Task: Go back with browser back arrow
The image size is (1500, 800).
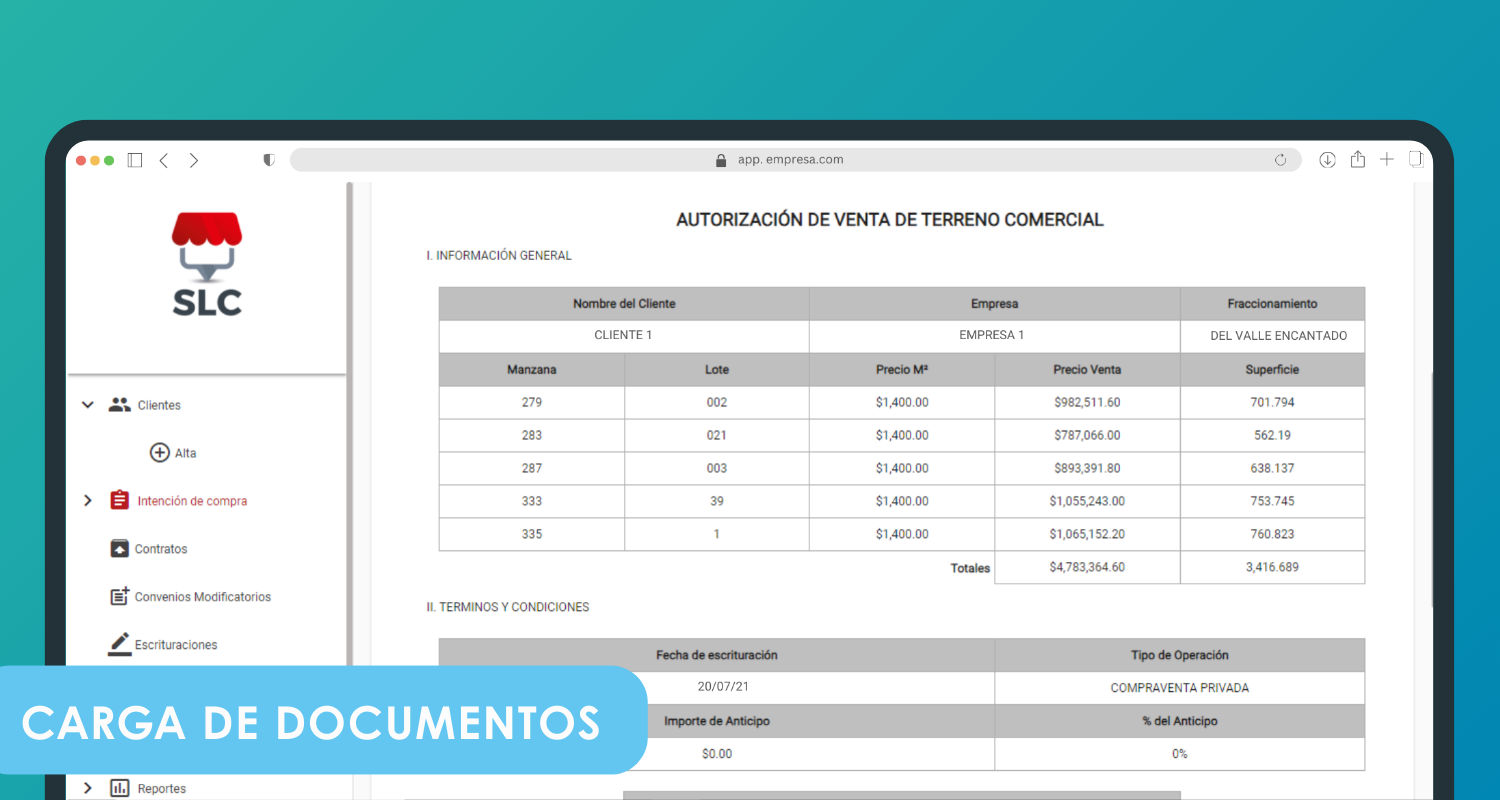Action: coord(164,160)
